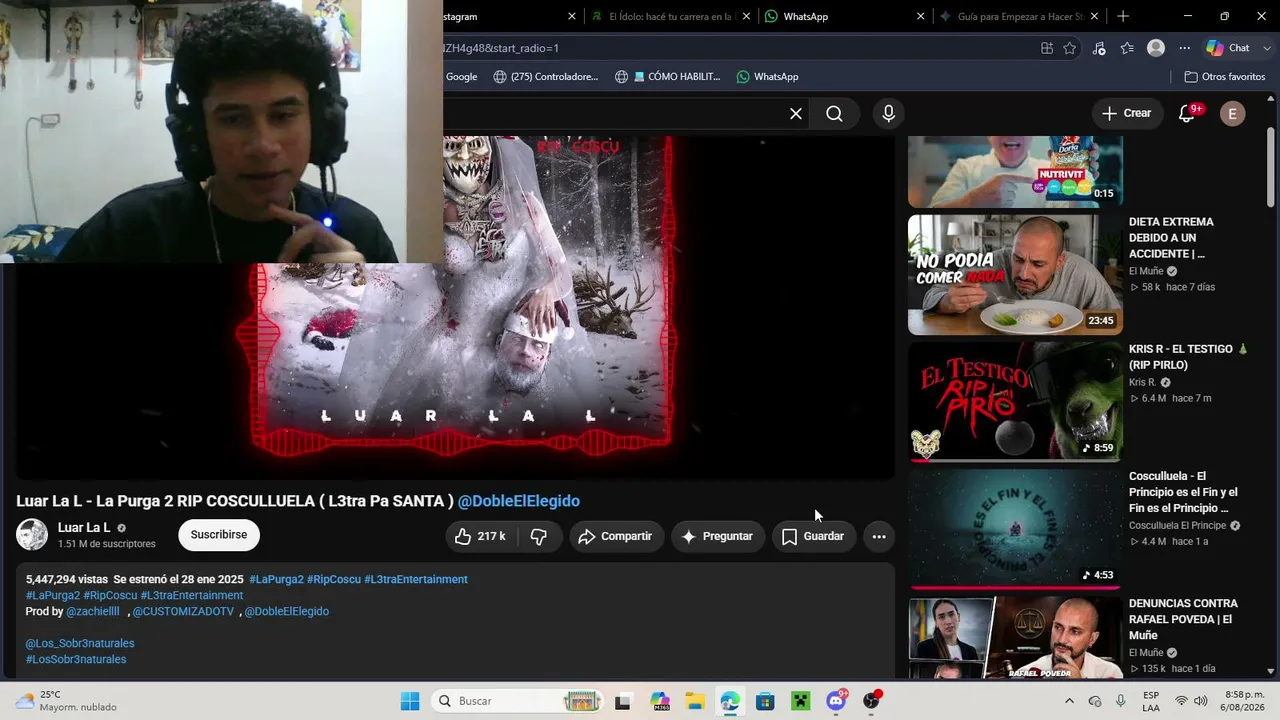
Task: Show hidden system tray icons
Action: click(1069, 701)
